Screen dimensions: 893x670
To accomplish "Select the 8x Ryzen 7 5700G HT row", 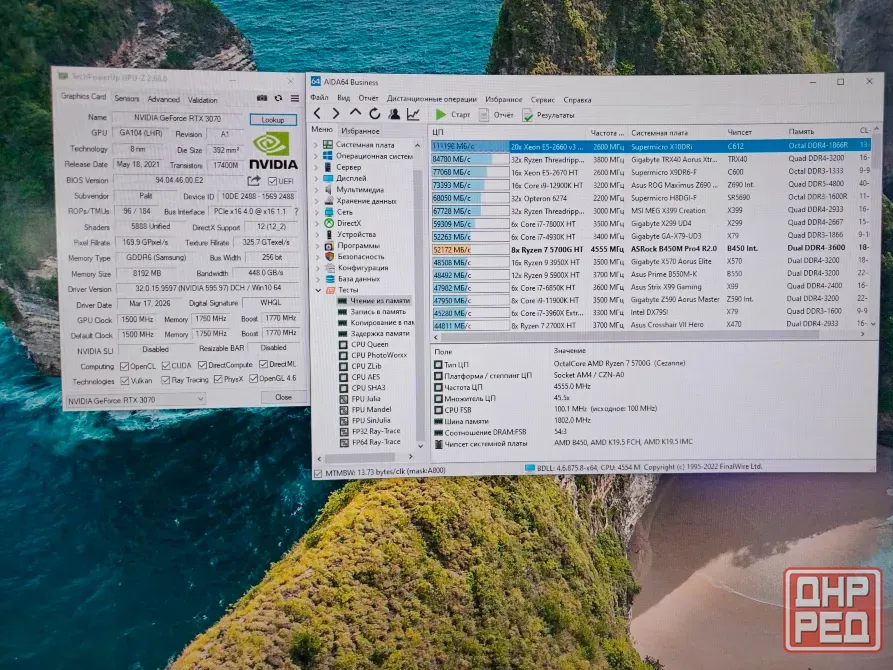I will (650, 250).
